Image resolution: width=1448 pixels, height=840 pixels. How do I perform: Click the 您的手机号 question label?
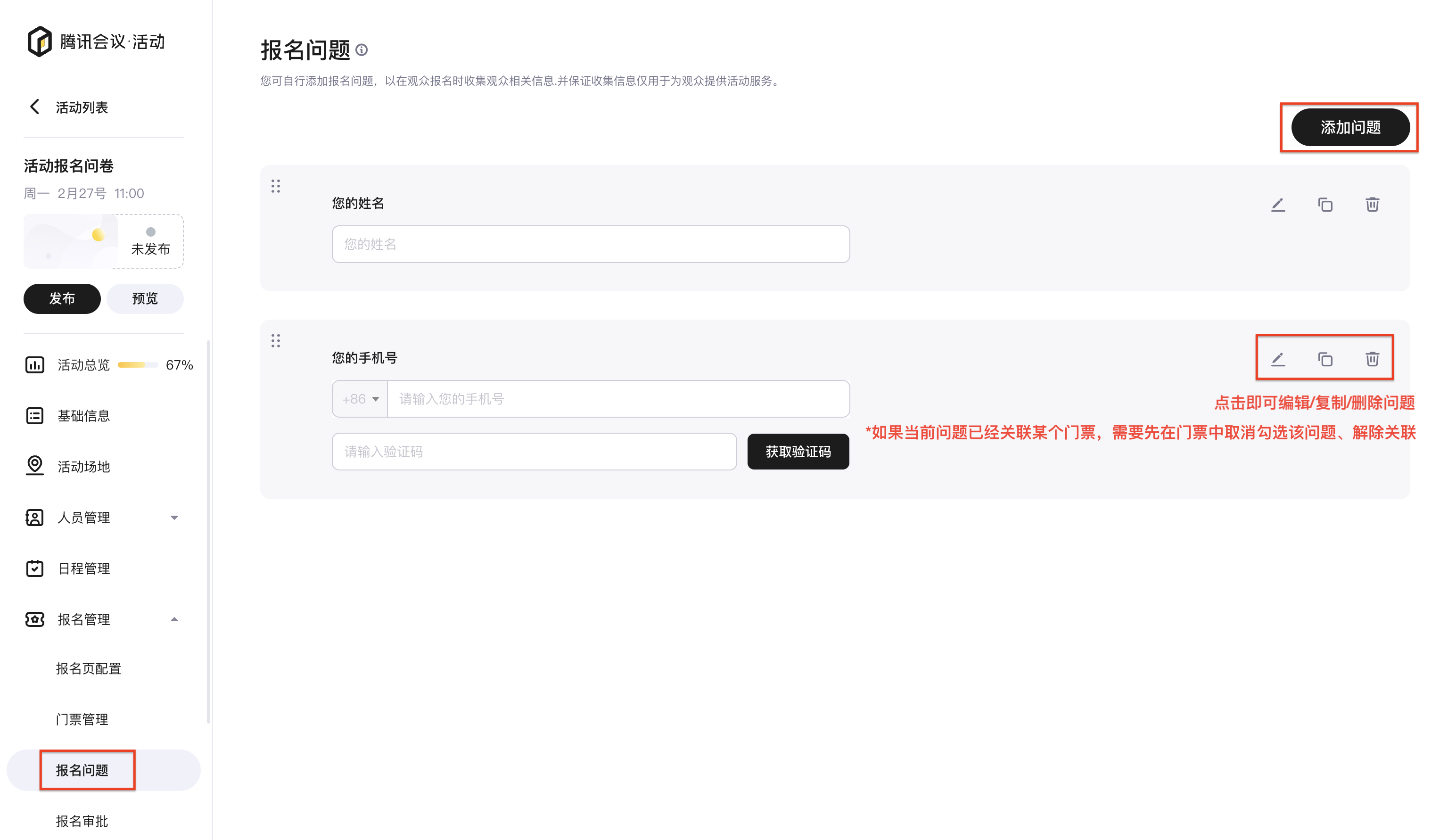[364, 358]
